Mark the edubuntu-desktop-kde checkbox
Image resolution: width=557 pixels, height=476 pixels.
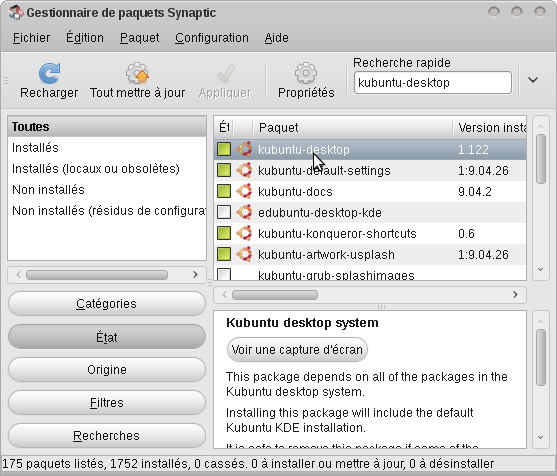tap(224, 212)
